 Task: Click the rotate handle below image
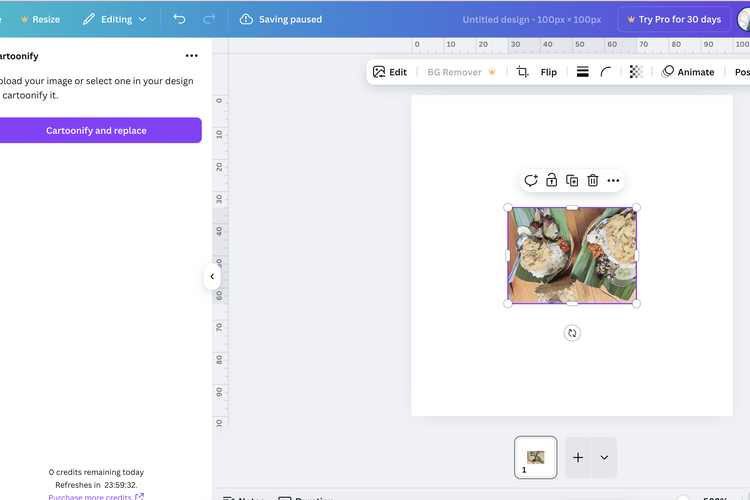click(572, 333)
